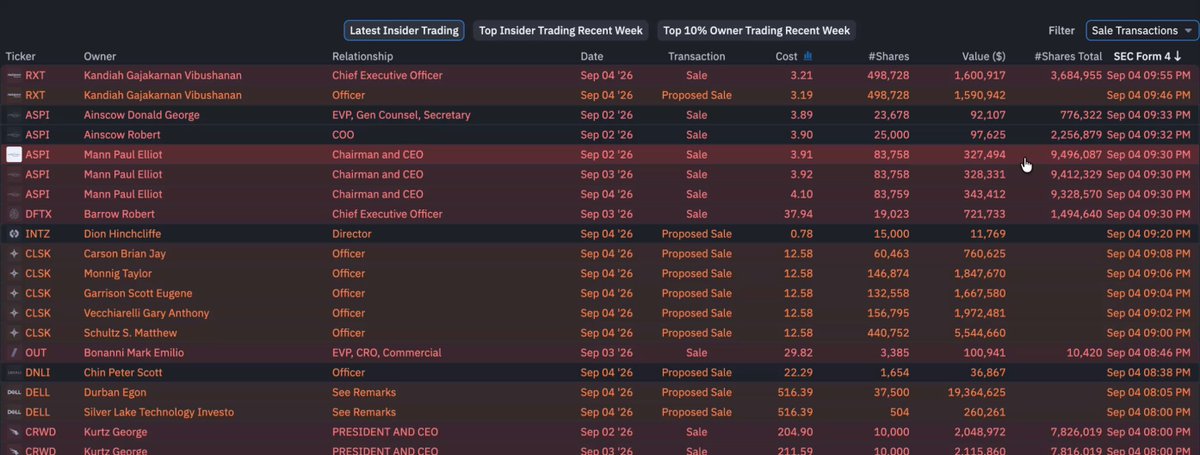Select the Latest Insider Trading tab
The image size is (1200, 455).
405,31
